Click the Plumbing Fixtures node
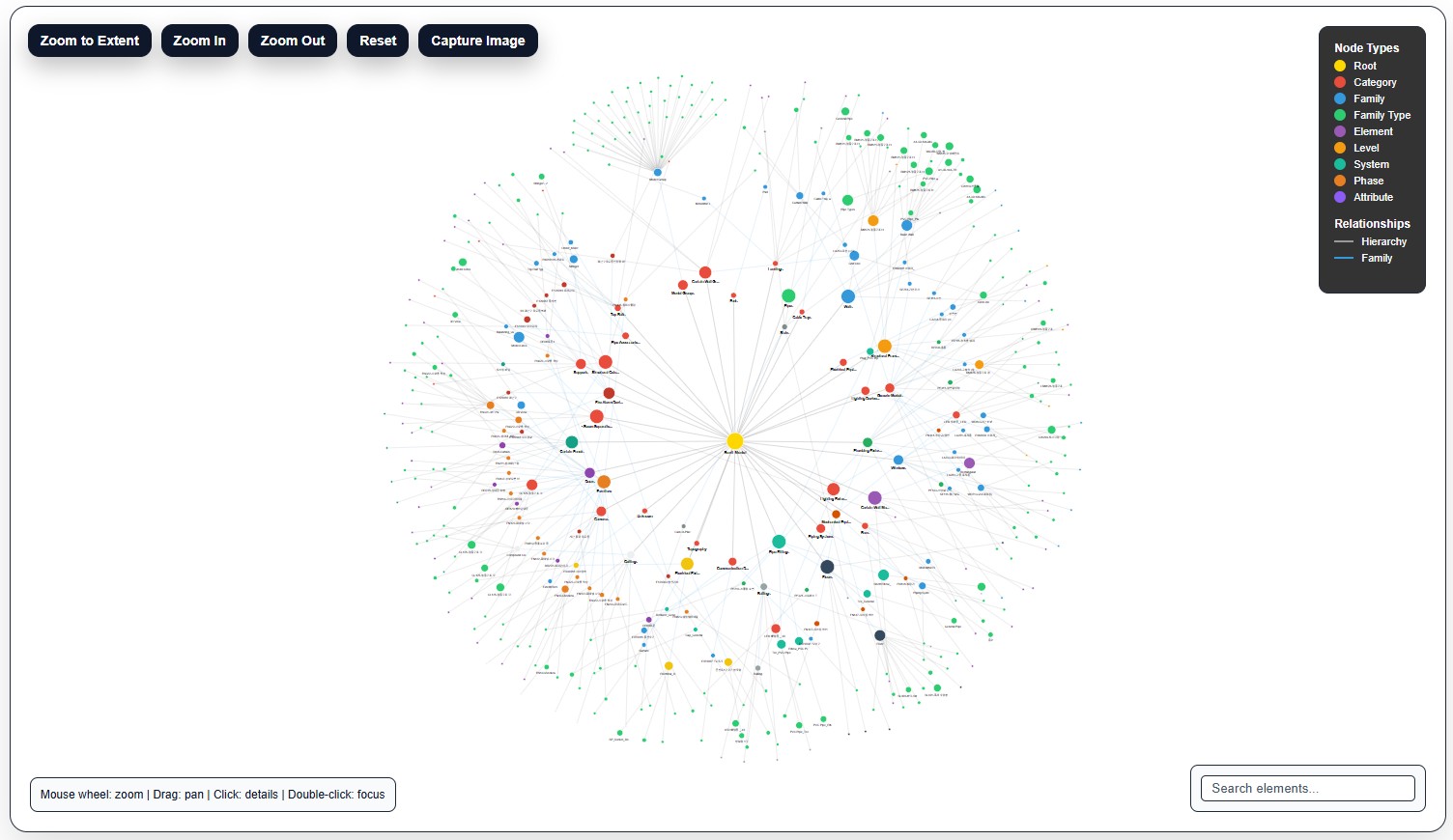The width and height of the screenshot is (1453, 840). pos(866,442)
